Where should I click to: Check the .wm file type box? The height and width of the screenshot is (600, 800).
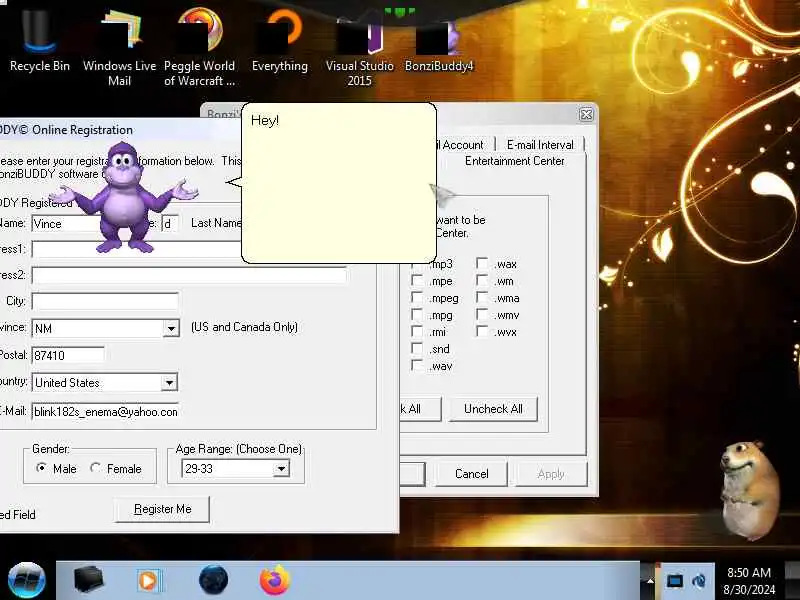pos(482,280)
